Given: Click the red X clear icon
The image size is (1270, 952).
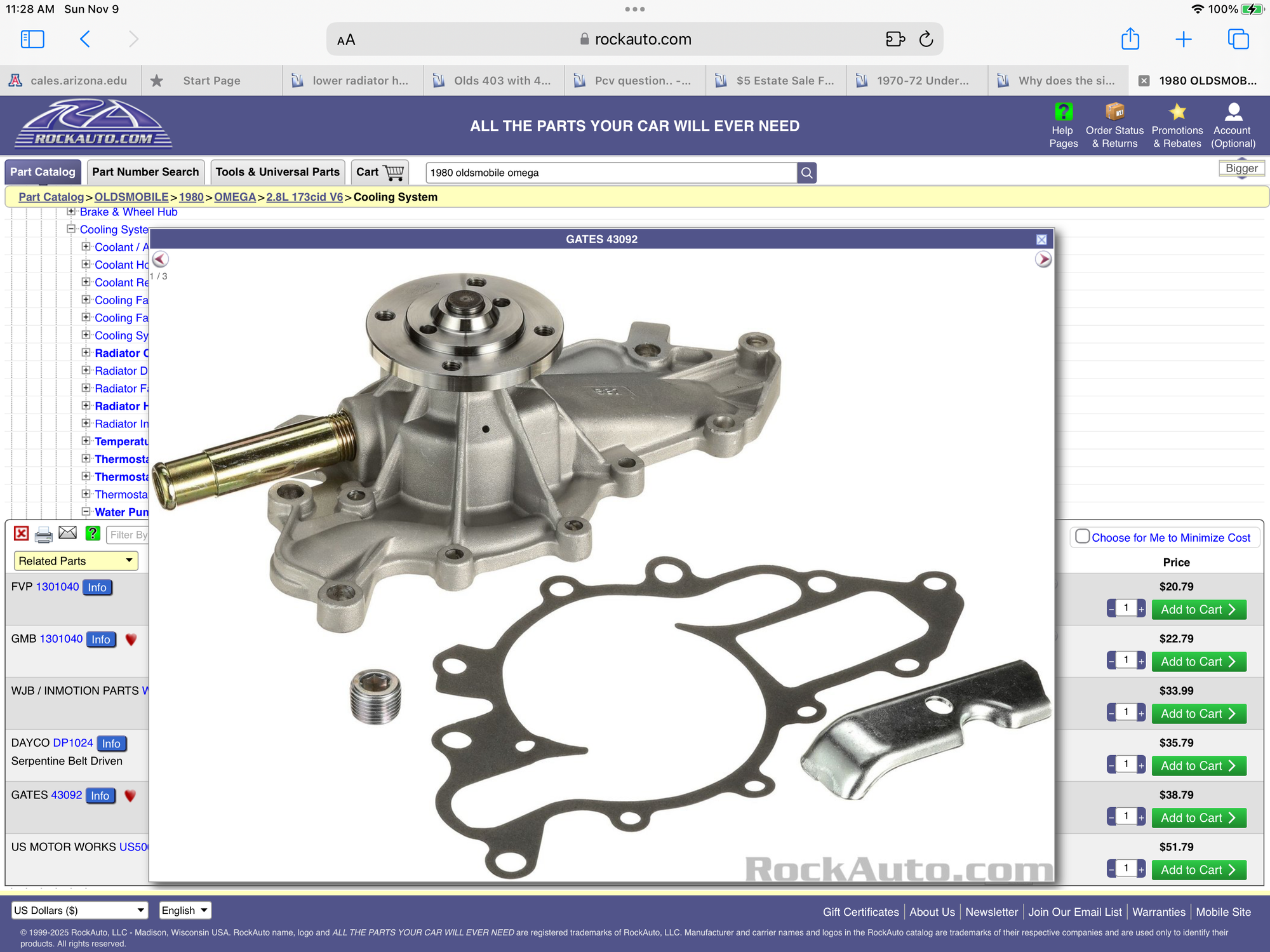Looking at the screenshot, I should click(x=21, y=533).
